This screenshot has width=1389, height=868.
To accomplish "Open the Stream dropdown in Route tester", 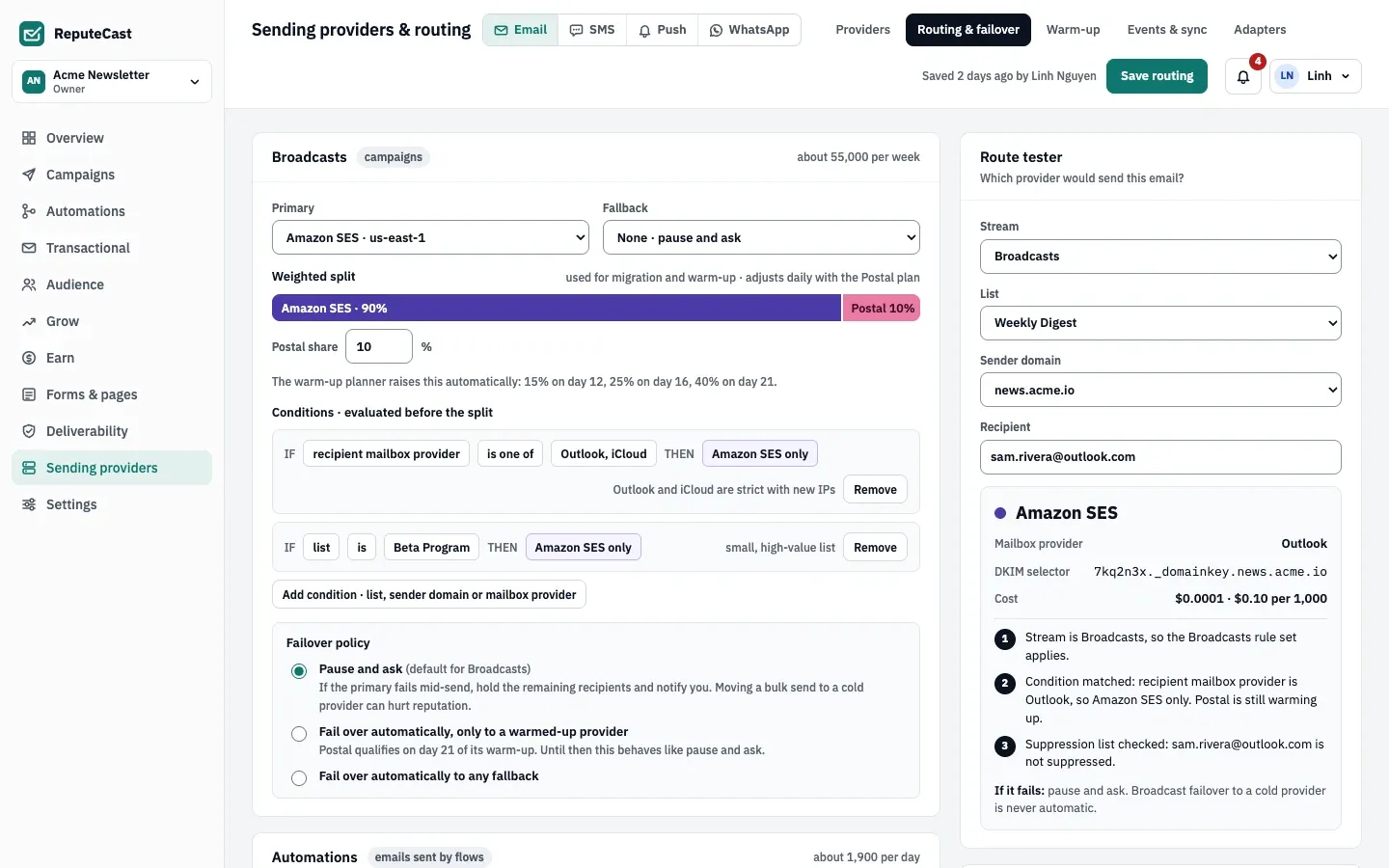I will (1160, 257).
